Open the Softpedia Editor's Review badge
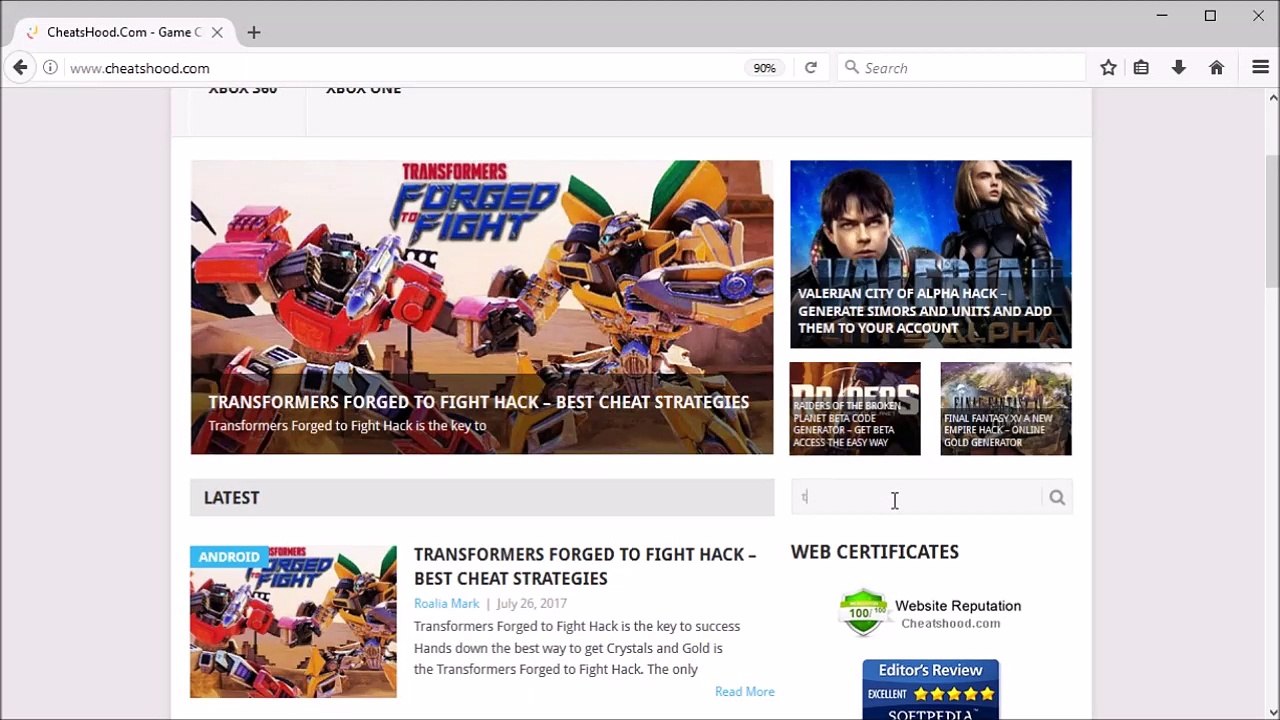Viewport: 1280px width, 720px height. coord(930,689)
